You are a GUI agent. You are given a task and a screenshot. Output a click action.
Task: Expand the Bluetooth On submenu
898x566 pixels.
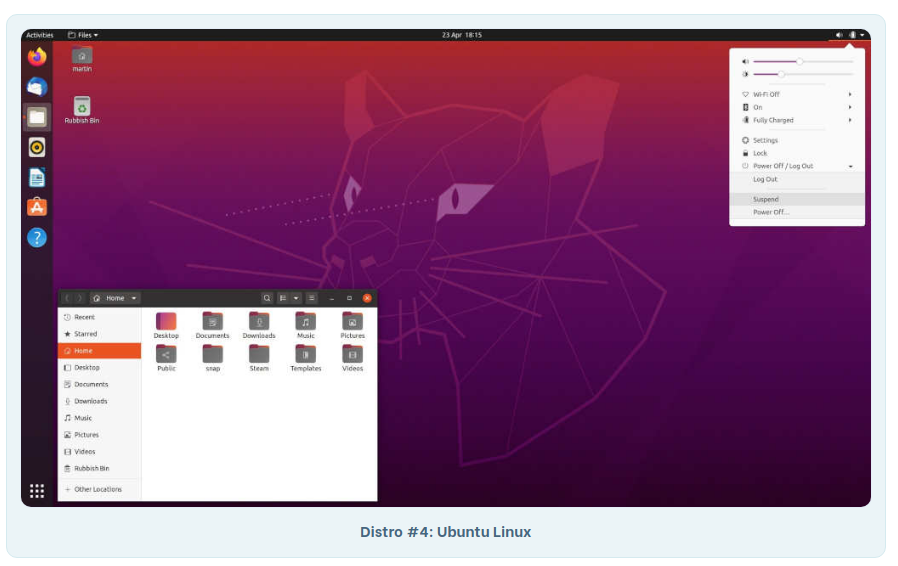click(797, 108)
